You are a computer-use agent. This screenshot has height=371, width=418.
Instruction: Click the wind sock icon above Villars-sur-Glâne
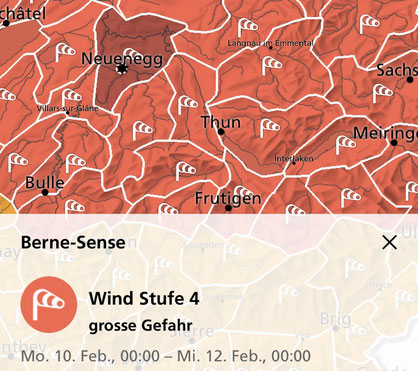click(72, 97)
